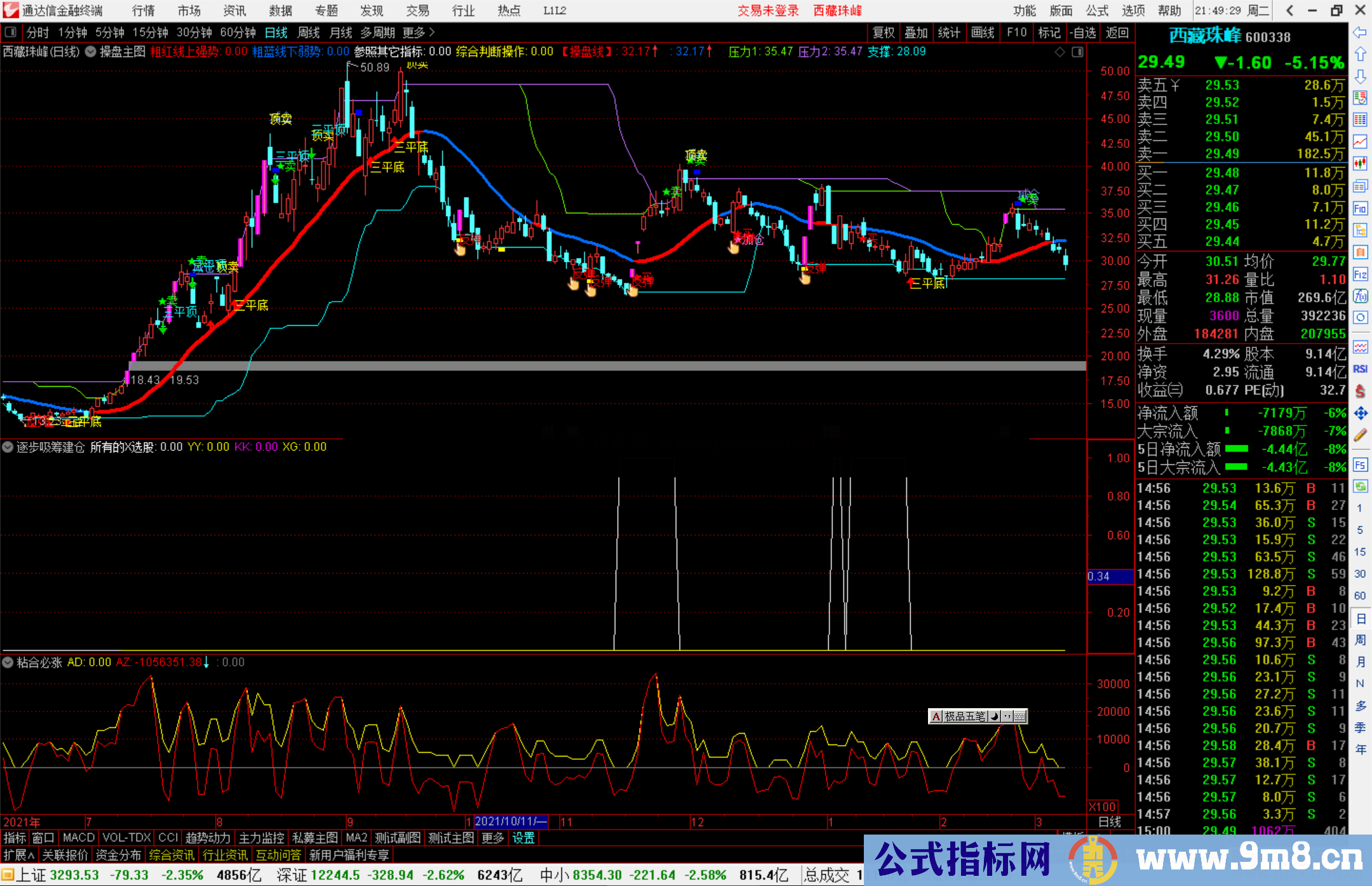Switch to the MACD indicator tab
The image size is (1372, 886).
[79, 838]
